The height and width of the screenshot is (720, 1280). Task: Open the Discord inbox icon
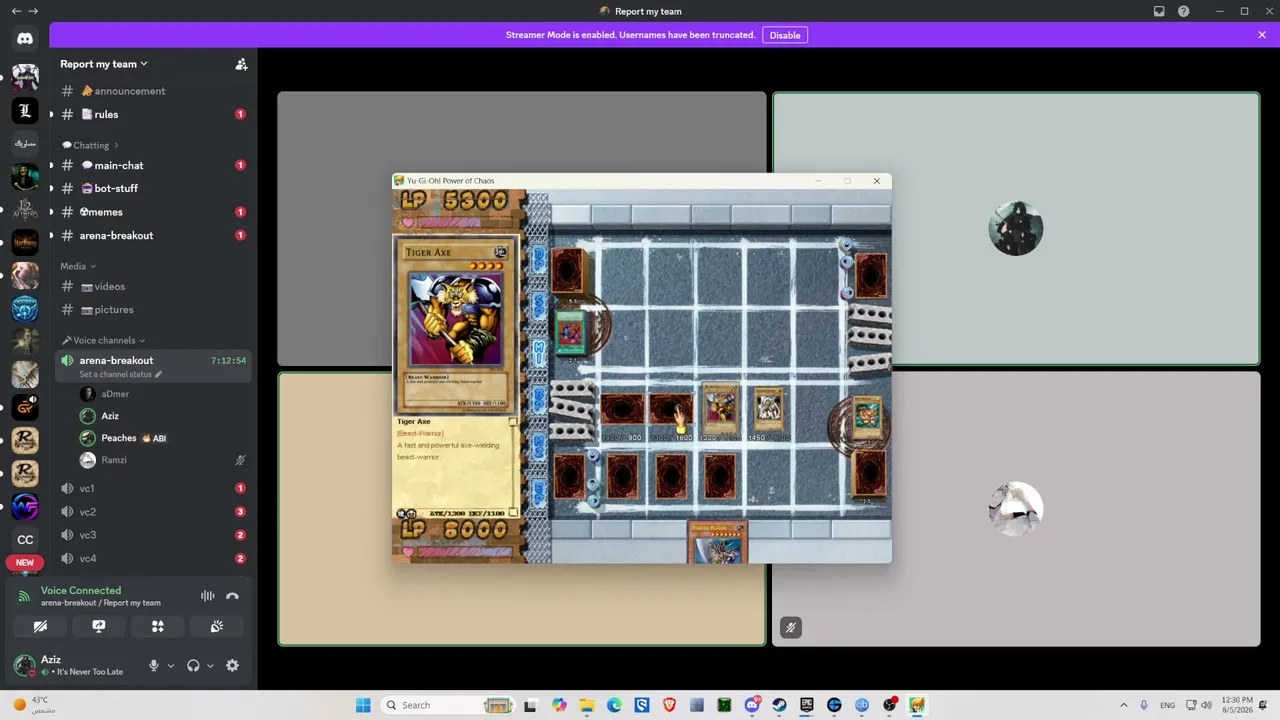coord(1159,11)
